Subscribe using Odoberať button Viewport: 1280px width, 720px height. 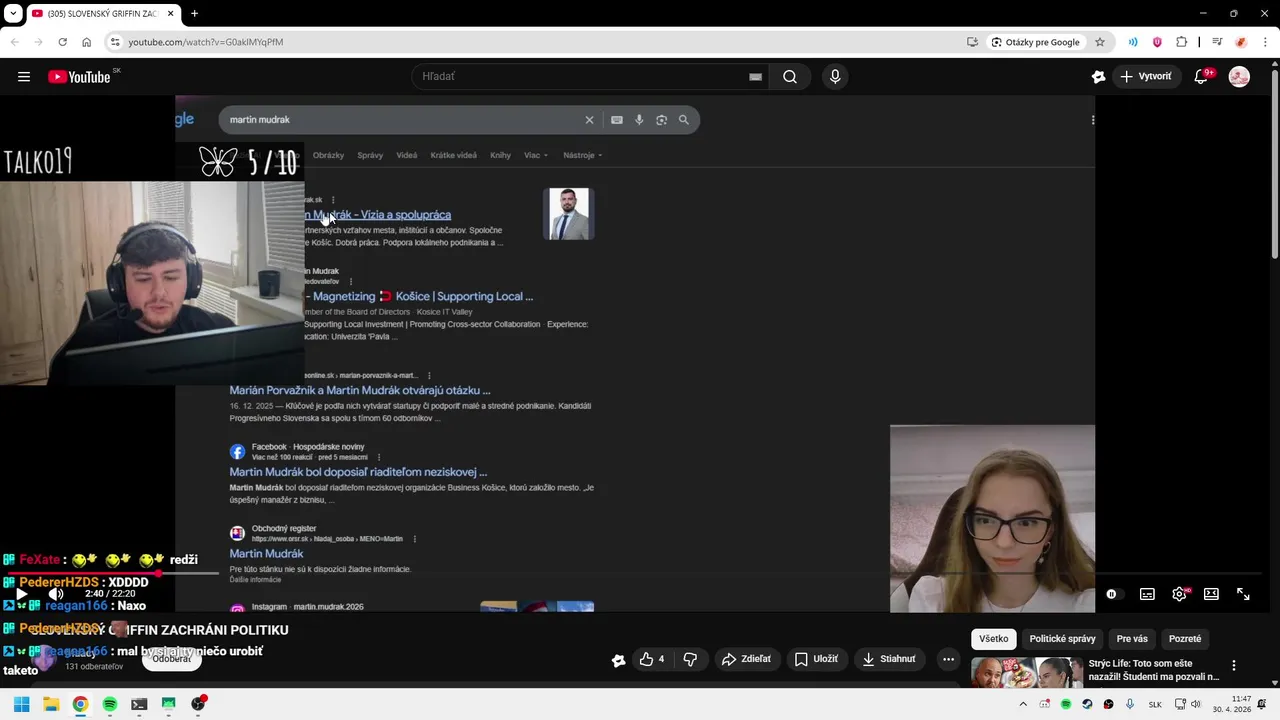click(172, 659)
